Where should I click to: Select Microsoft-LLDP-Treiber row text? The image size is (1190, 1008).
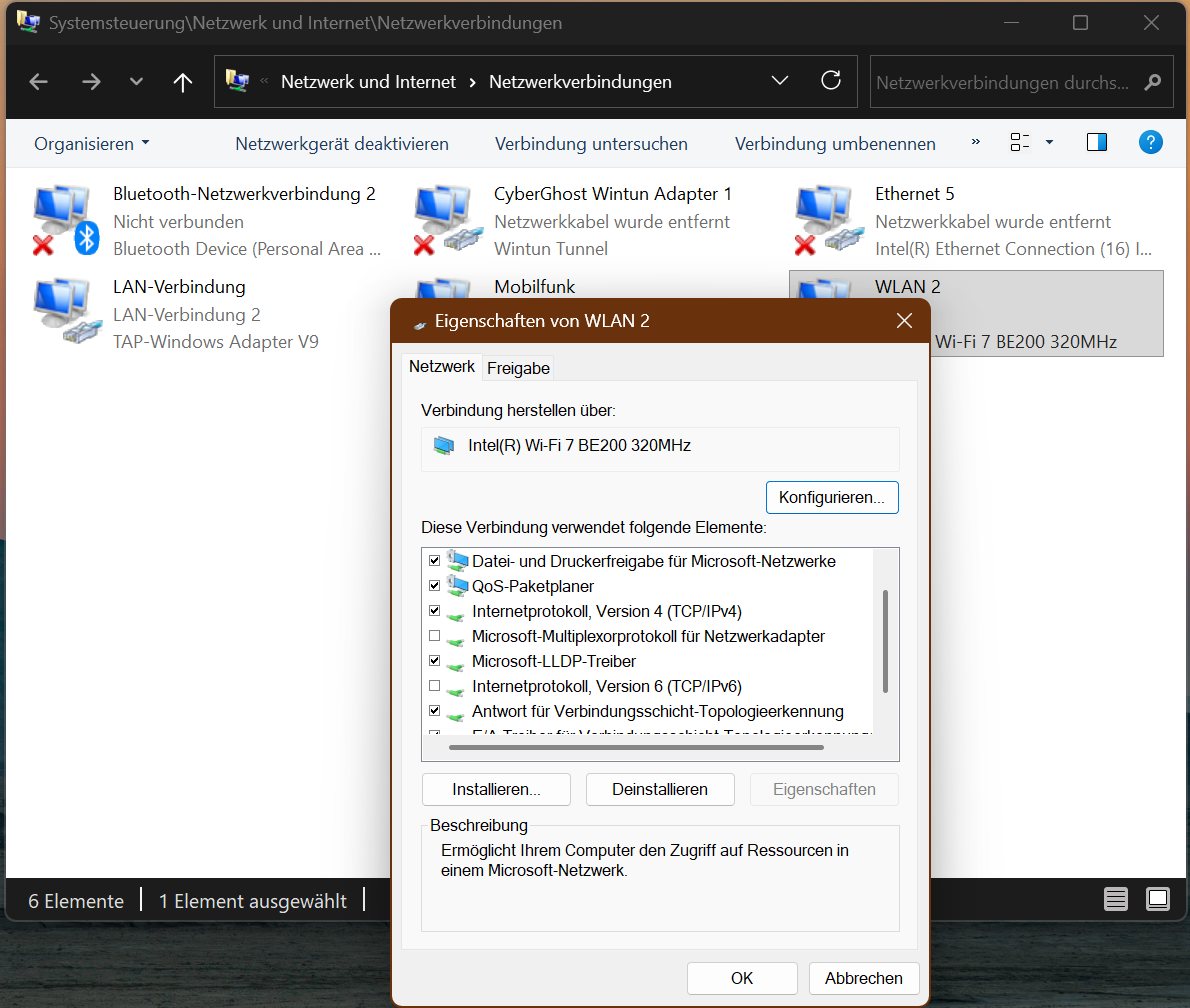[553, 661]
